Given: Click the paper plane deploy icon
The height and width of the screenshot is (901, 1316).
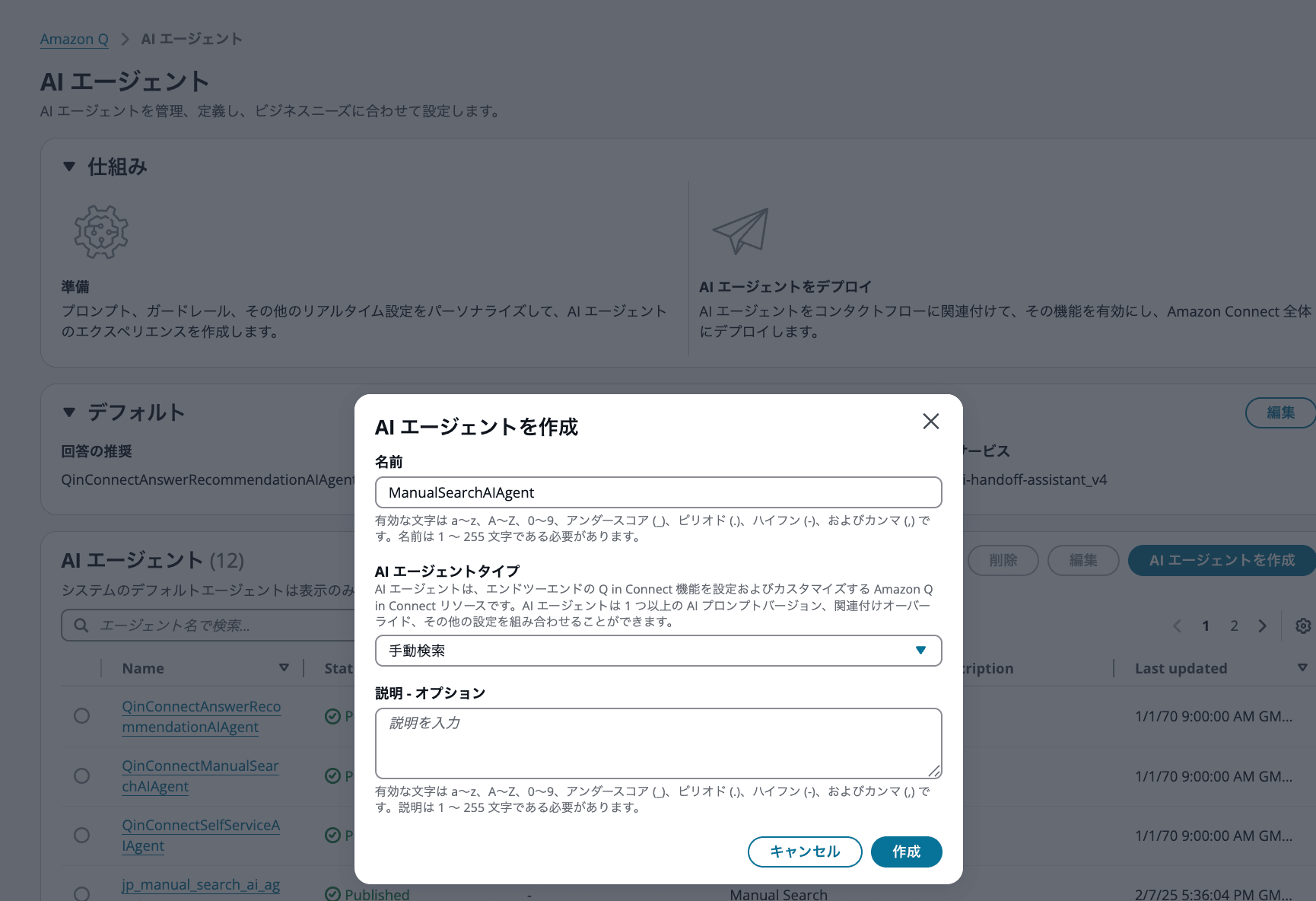Looking at the screenshot, I should pyautogui.click(x=741, y=231).
